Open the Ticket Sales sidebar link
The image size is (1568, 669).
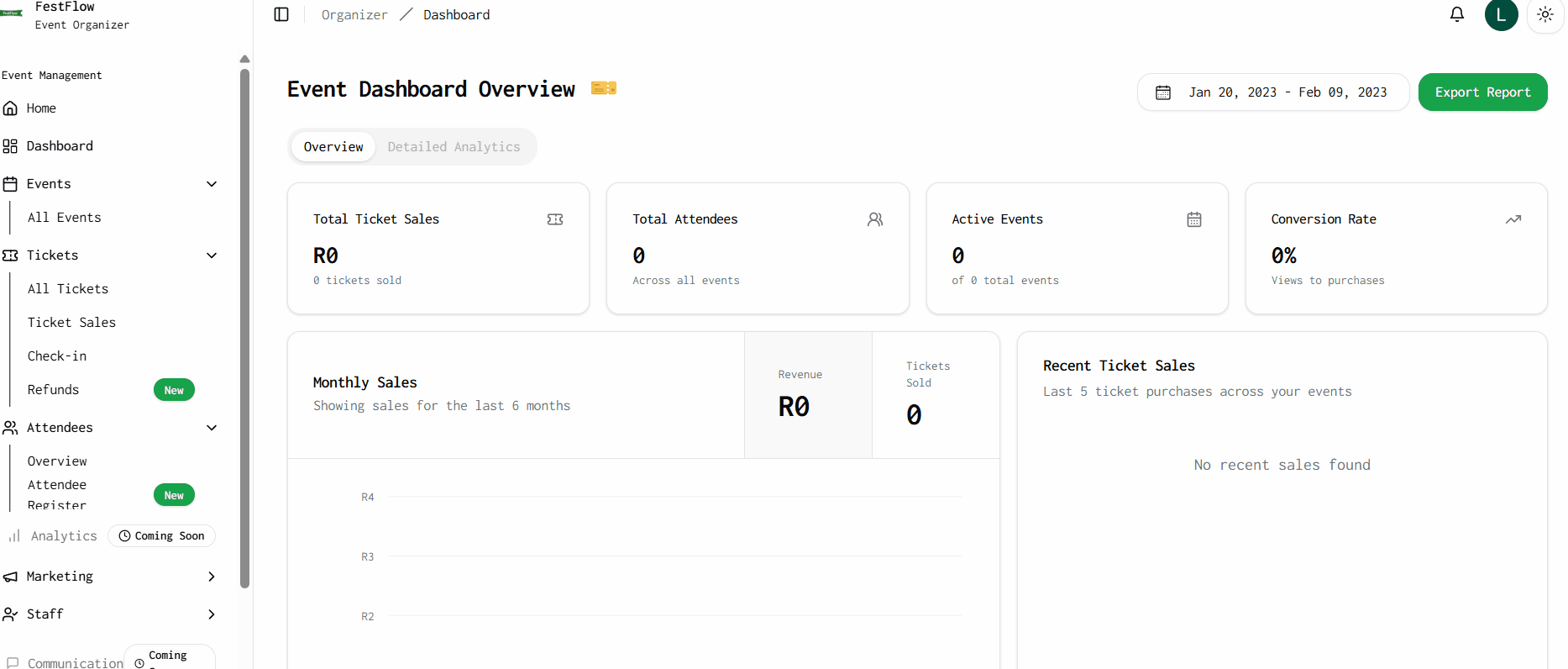pos(71,323)
